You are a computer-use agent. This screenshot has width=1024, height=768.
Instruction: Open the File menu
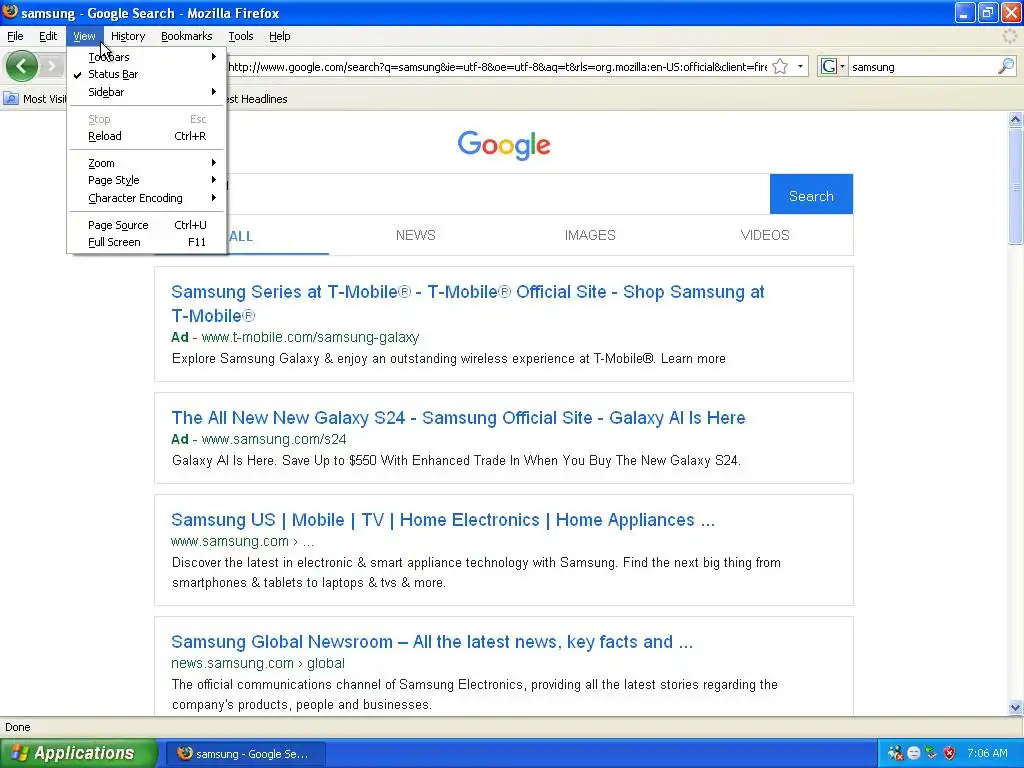tap(15, 36)
